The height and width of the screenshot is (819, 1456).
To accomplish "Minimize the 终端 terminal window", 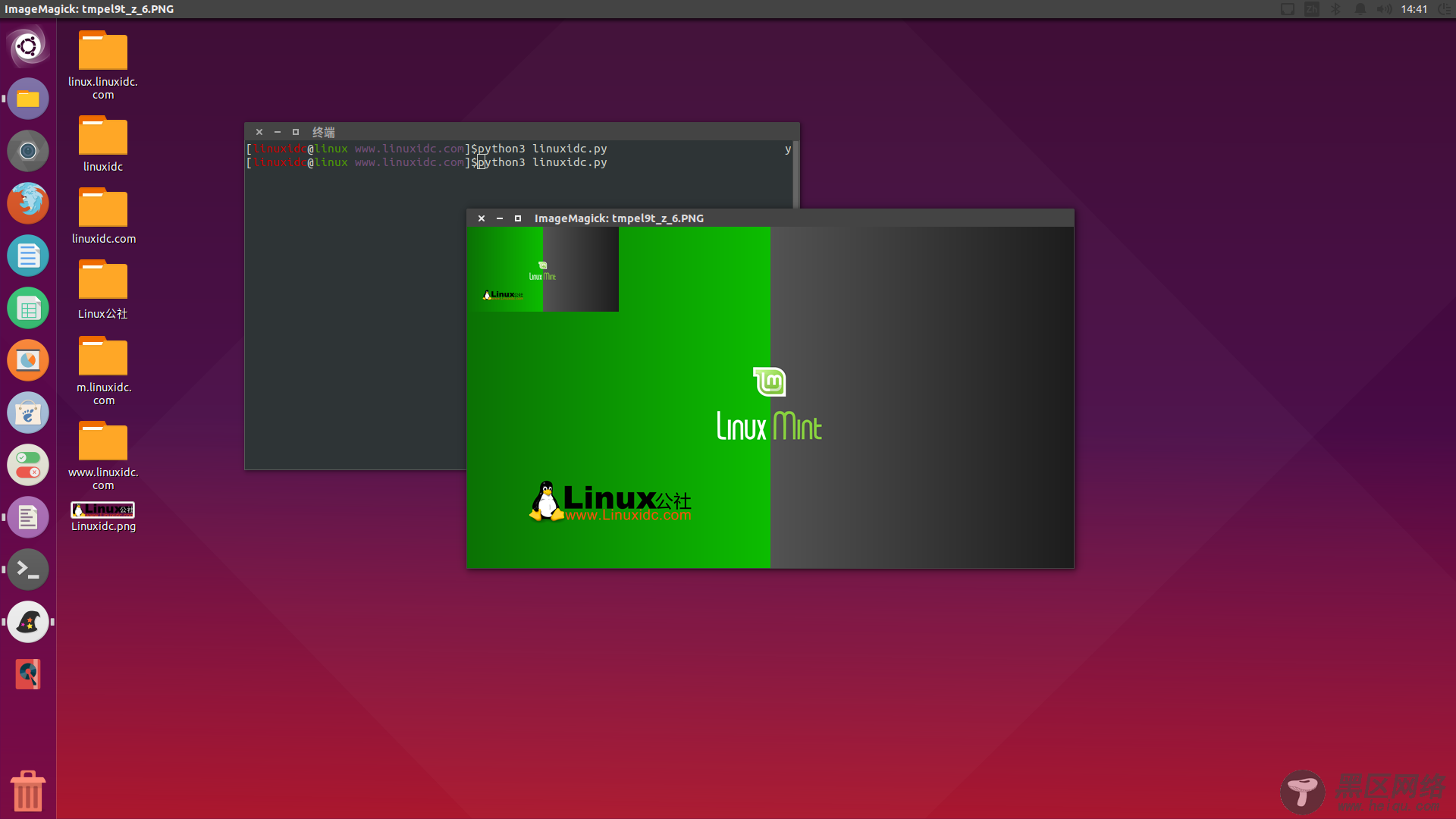I will tap(278, 132).
